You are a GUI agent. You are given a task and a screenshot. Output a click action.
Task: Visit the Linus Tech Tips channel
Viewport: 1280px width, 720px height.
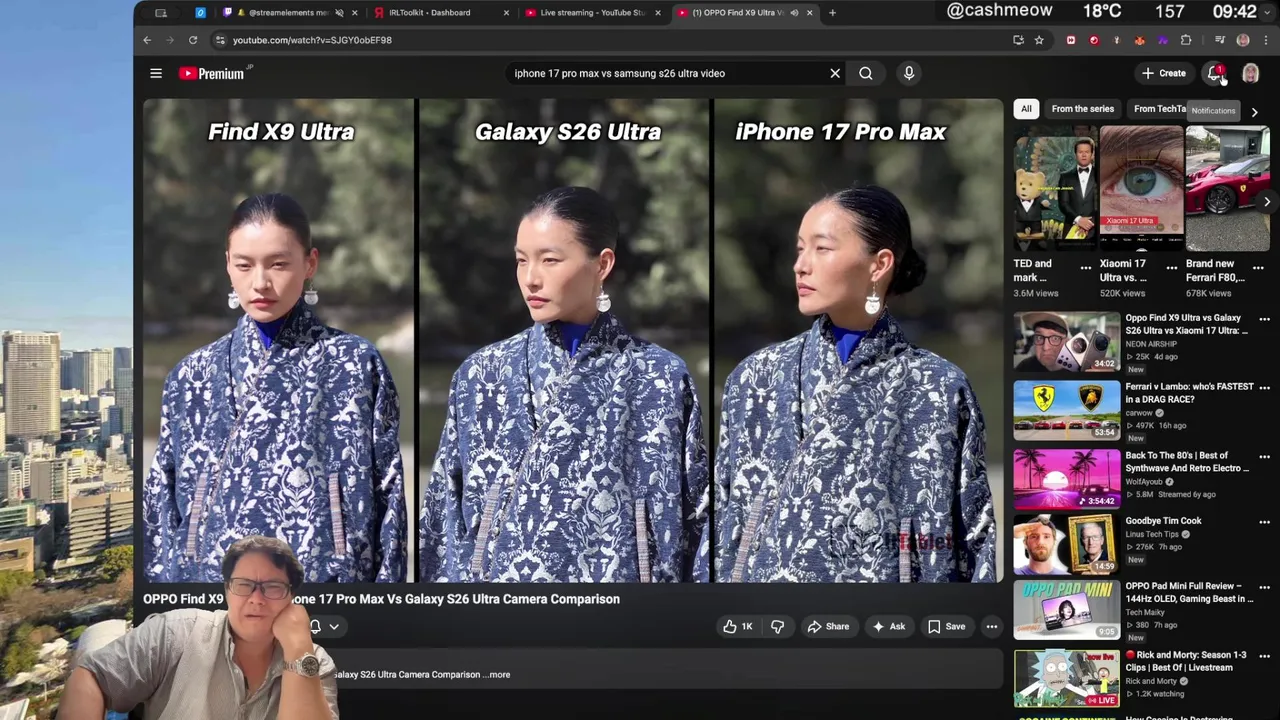tap(1153, 534)
